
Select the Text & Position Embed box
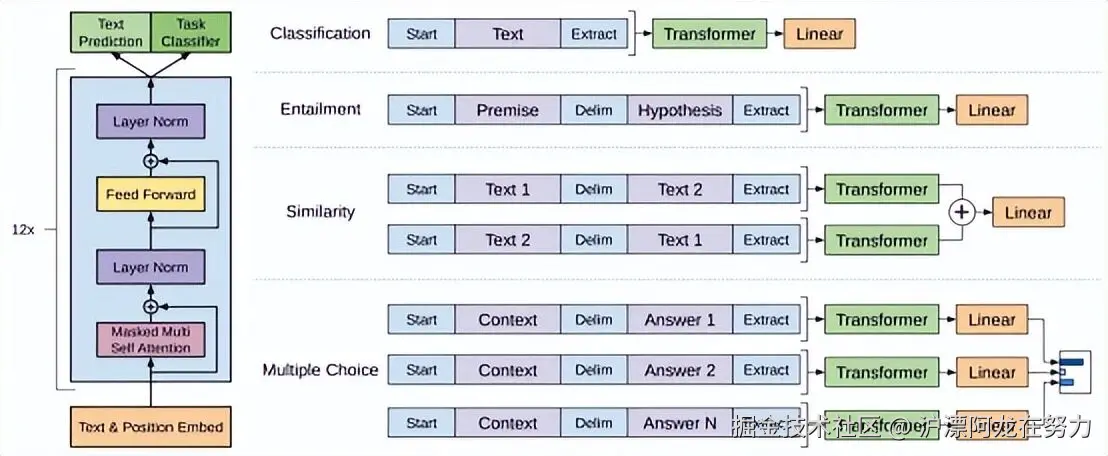[151, 428]
